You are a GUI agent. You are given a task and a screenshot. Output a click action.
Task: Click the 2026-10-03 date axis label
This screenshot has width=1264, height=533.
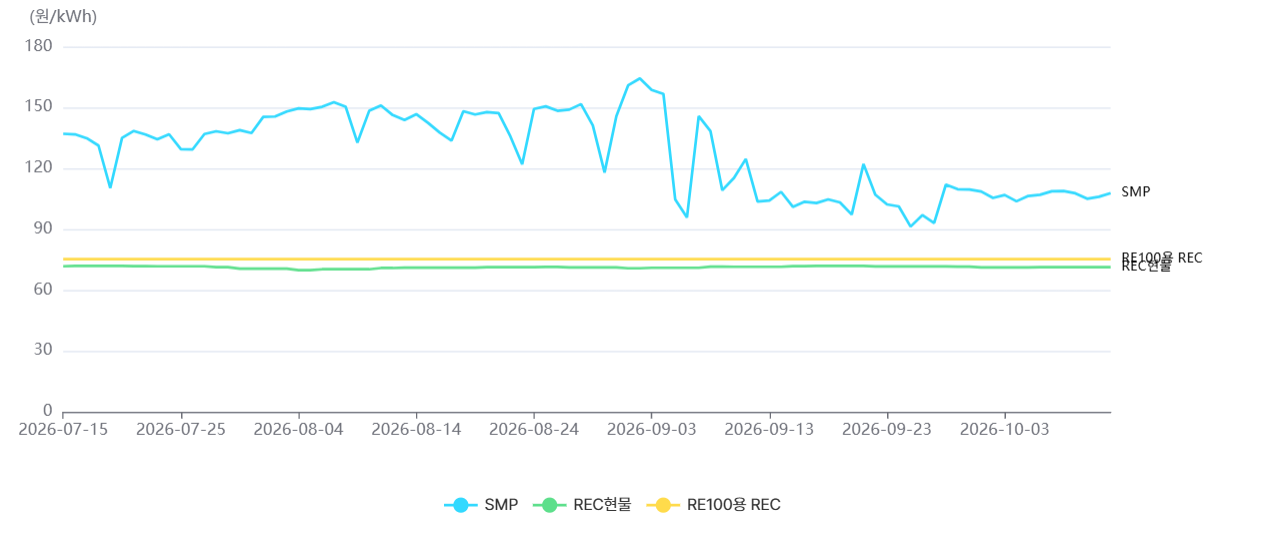(1005, 429)
